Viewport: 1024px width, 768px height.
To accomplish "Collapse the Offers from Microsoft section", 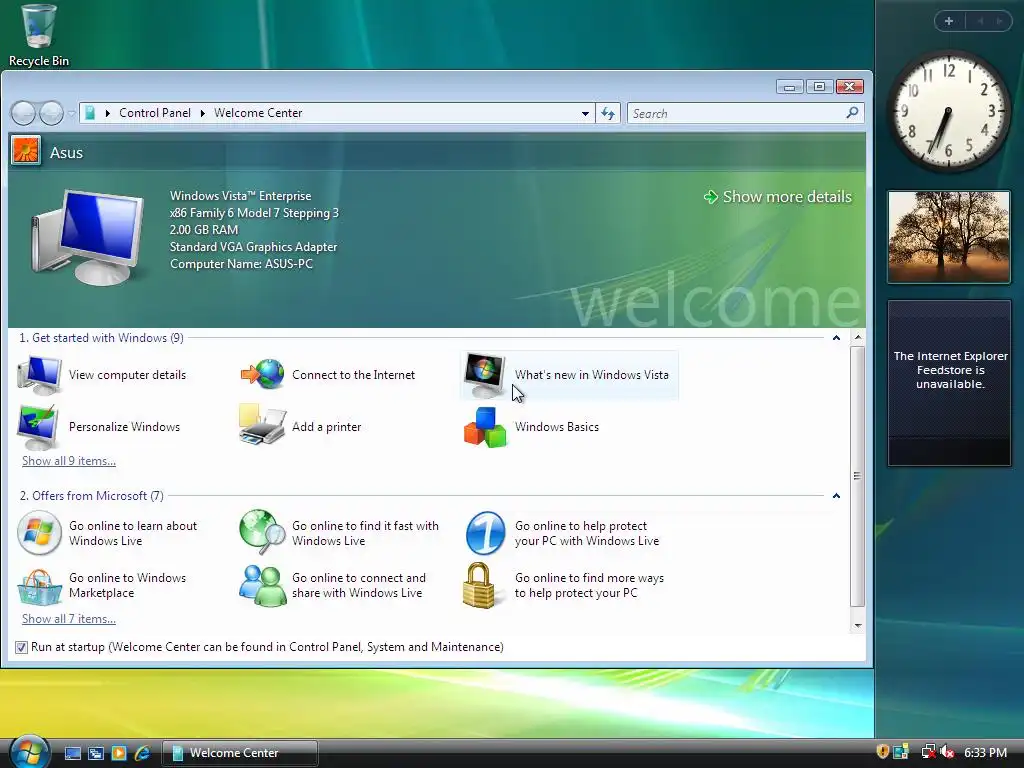I will coord(836,496).
